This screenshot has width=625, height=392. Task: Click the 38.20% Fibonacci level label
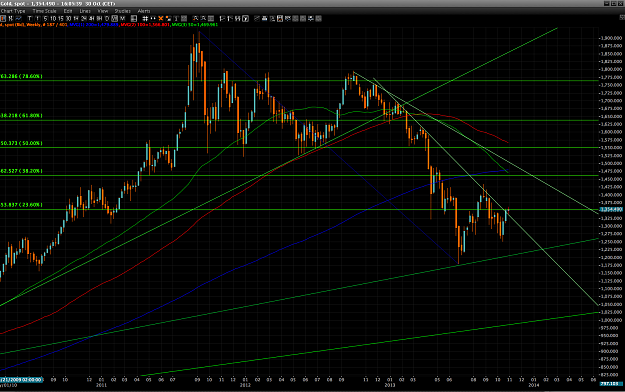click(21, 171)
